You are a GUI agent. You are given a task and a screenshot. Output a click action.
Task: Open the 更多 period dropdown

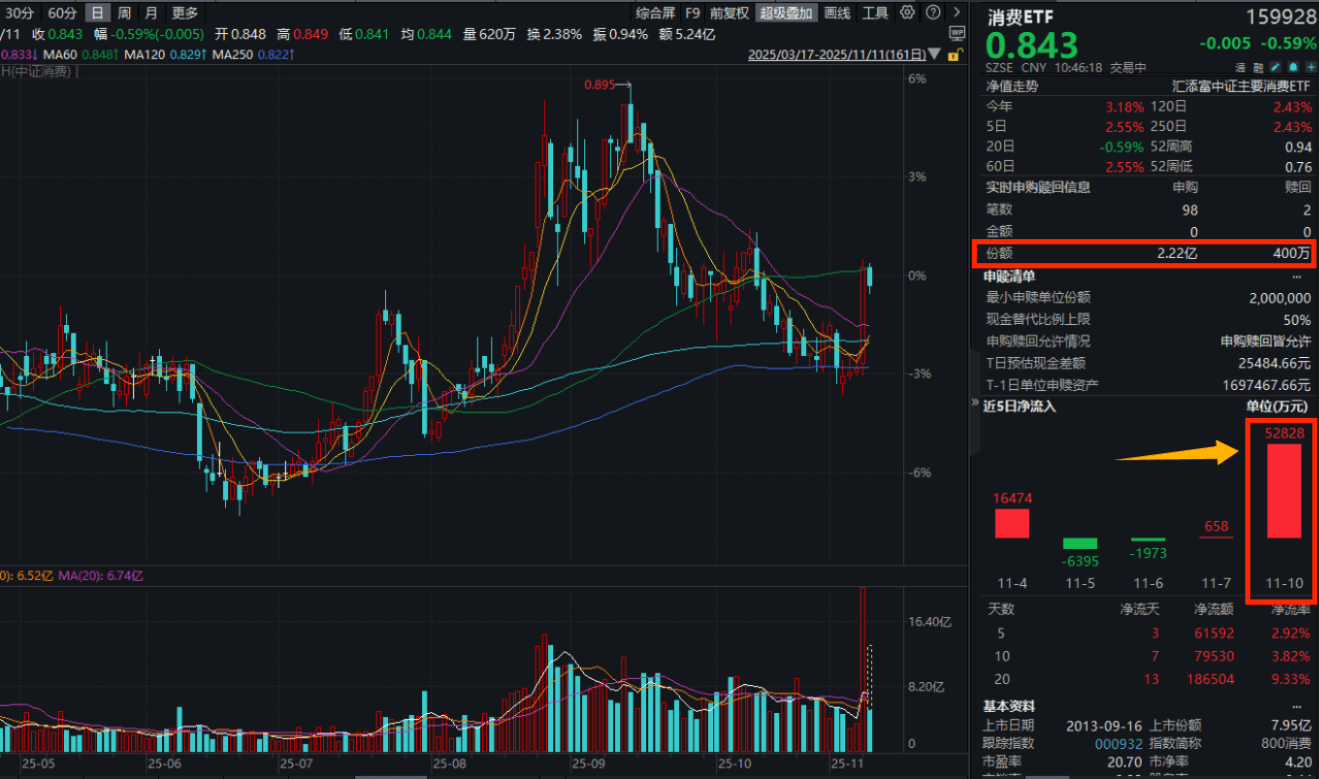tap(184, 12)
